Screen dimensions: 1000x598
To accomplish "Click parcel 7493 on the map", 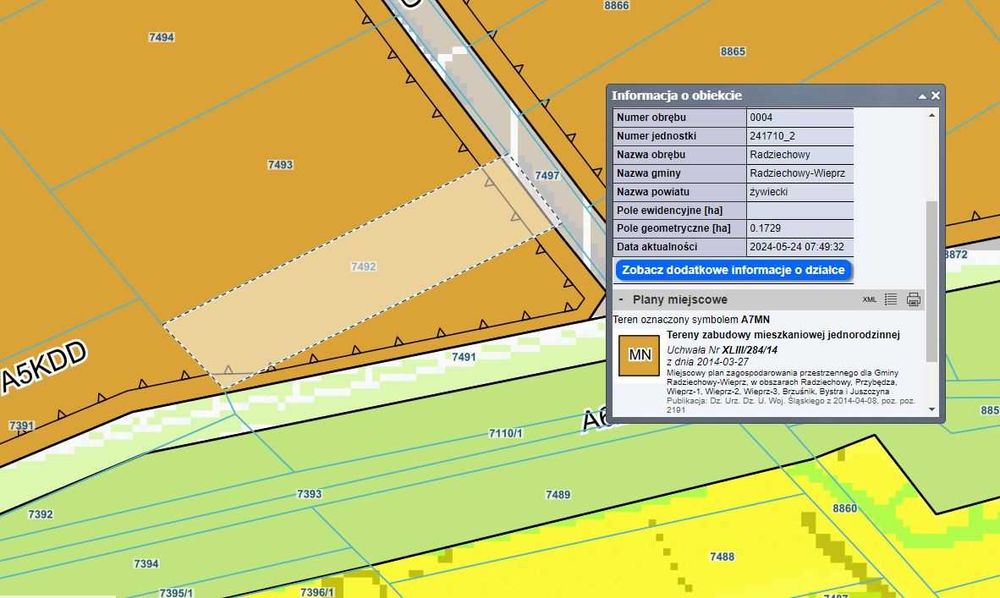I will pos(280,164).
